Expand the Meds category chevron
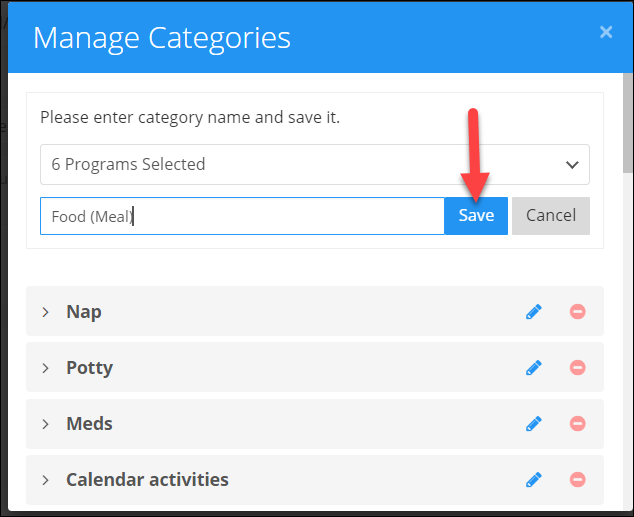 click(45, 424)
